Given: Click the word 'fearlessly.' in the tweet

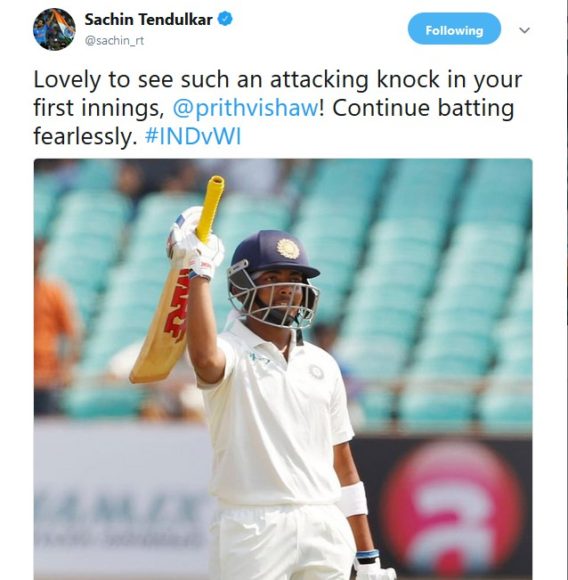Looking at the screenshot, I should [x=83, y=136].
